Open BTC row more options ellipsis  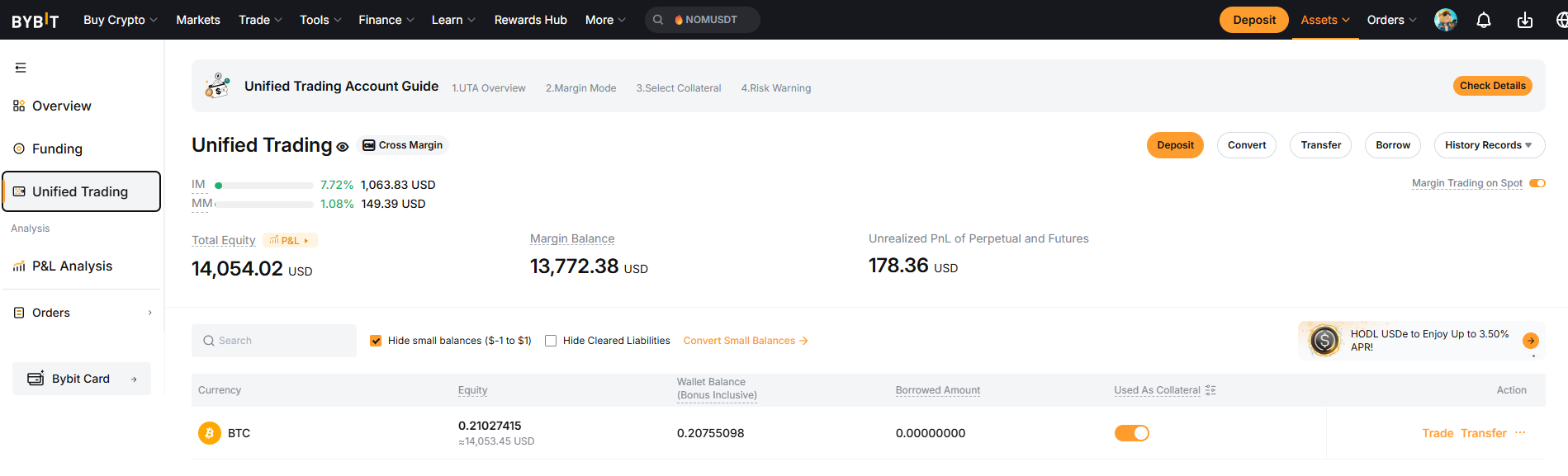pyautogui.click(x=1520, y=433)
